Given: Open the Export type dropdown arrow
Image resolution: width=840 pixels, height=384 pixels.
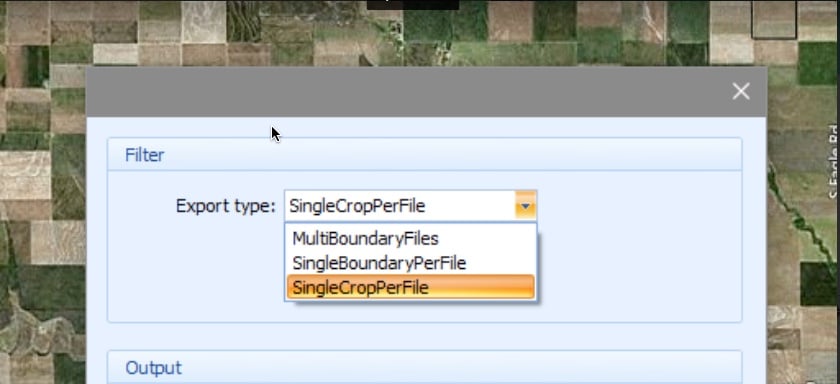Looking at the screenshot, I should point(526,206).
